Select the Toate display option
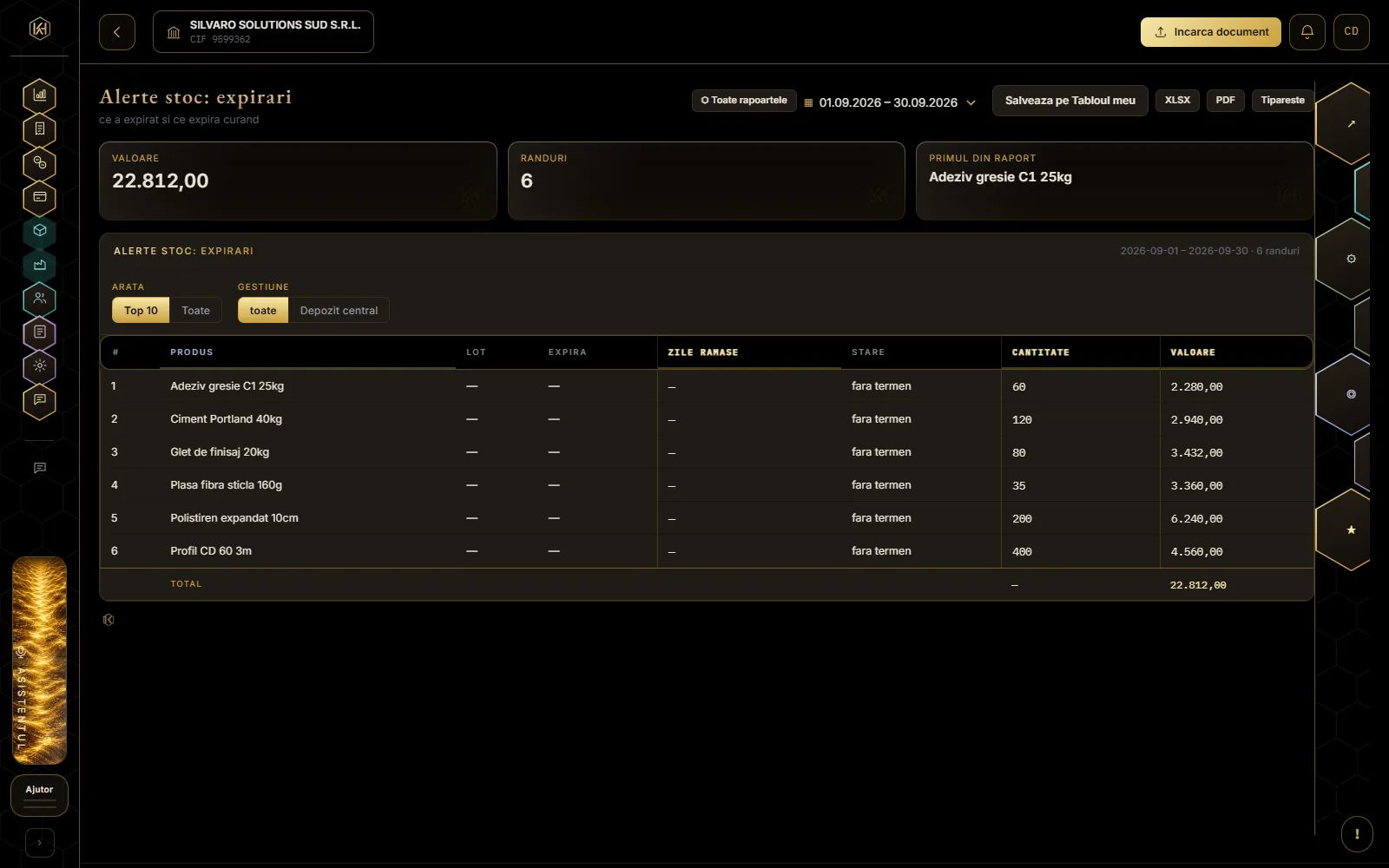 pos(195,311)
